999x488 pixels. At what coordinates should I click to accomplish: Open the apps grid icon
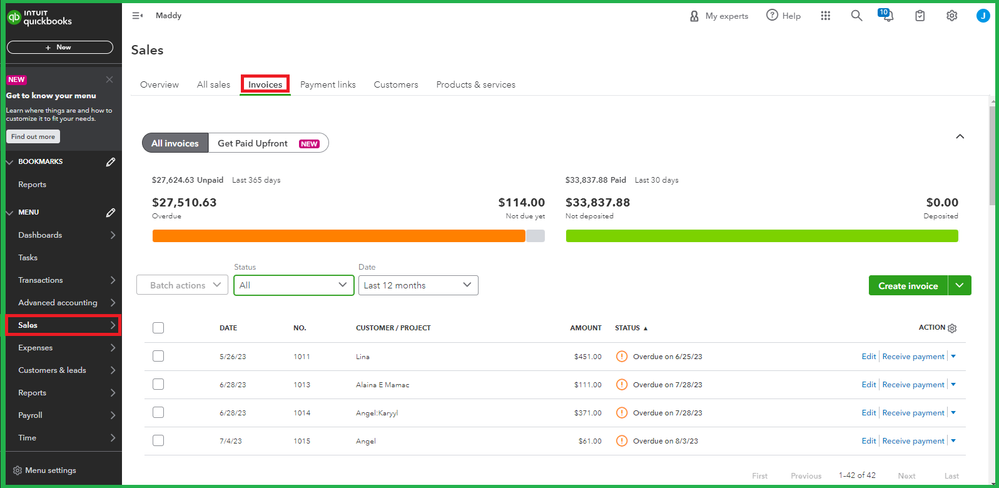click(825, 16)
